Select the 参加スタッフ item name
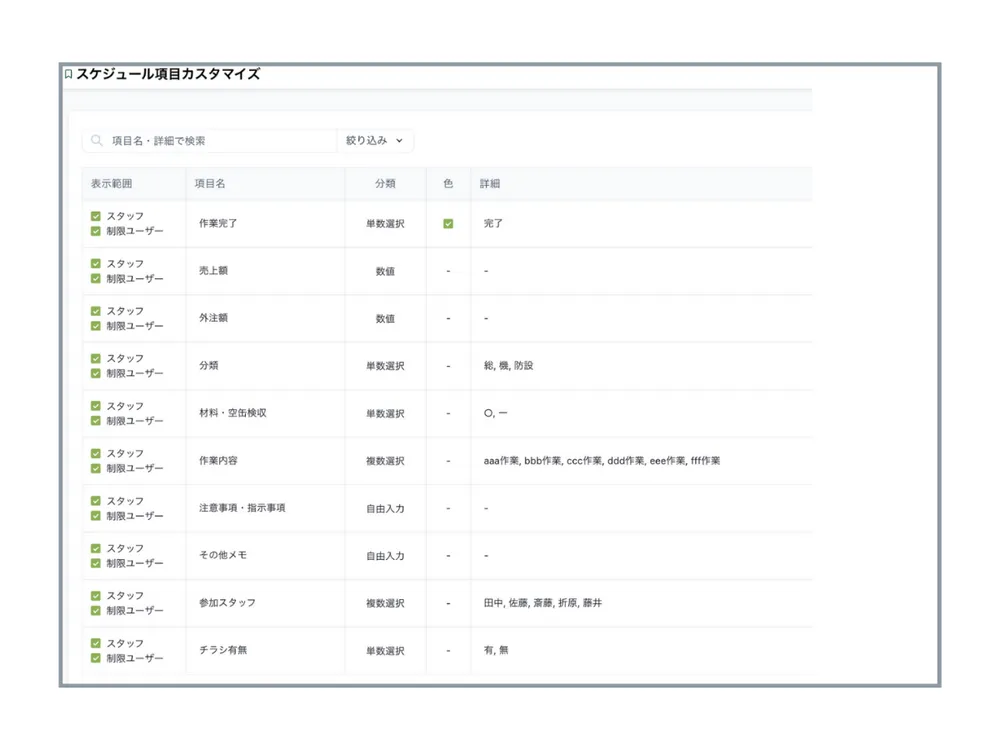1000x750 pixels. 228,603
